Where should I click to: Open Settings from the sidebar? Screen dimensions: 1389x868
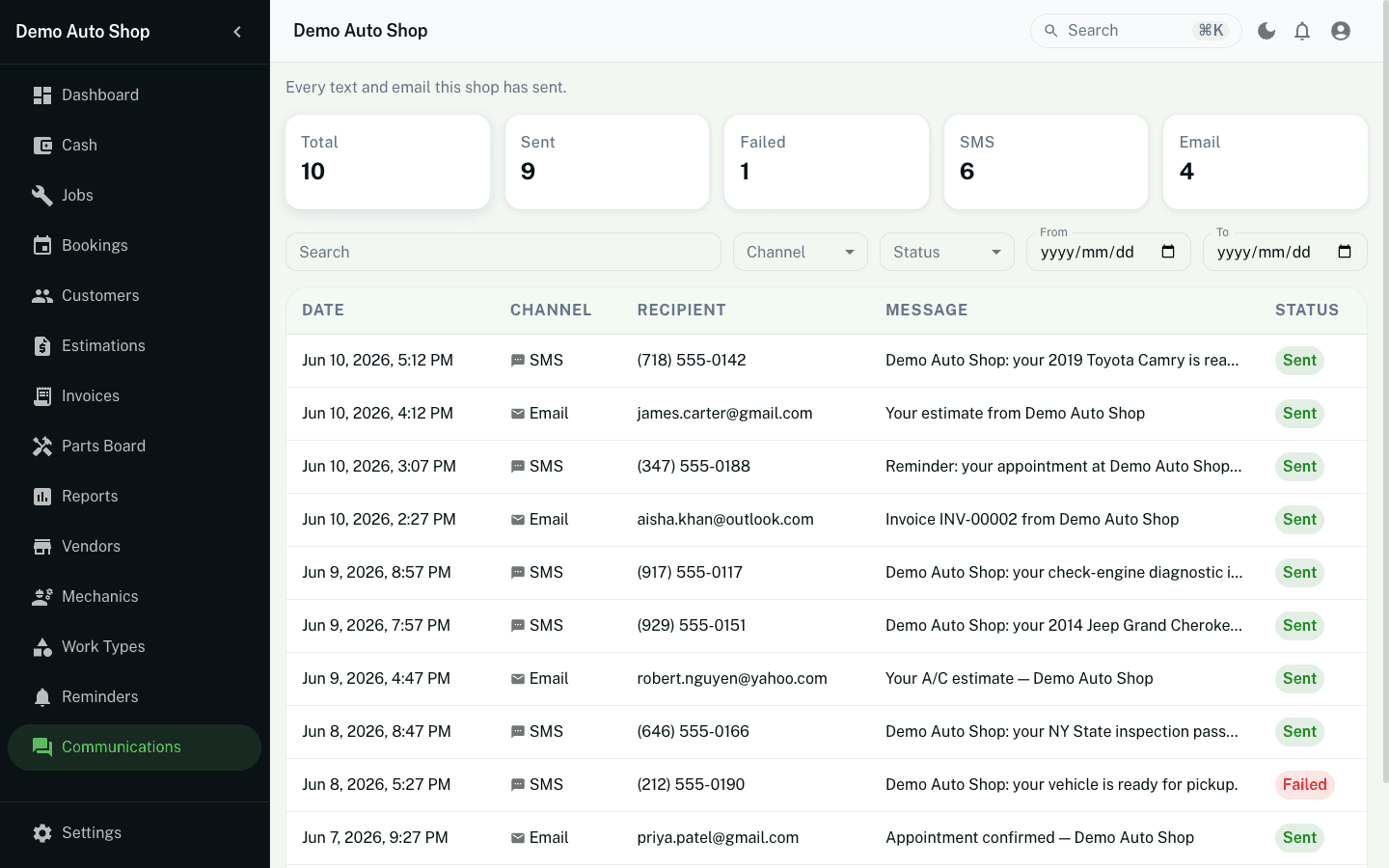[134, 832]
